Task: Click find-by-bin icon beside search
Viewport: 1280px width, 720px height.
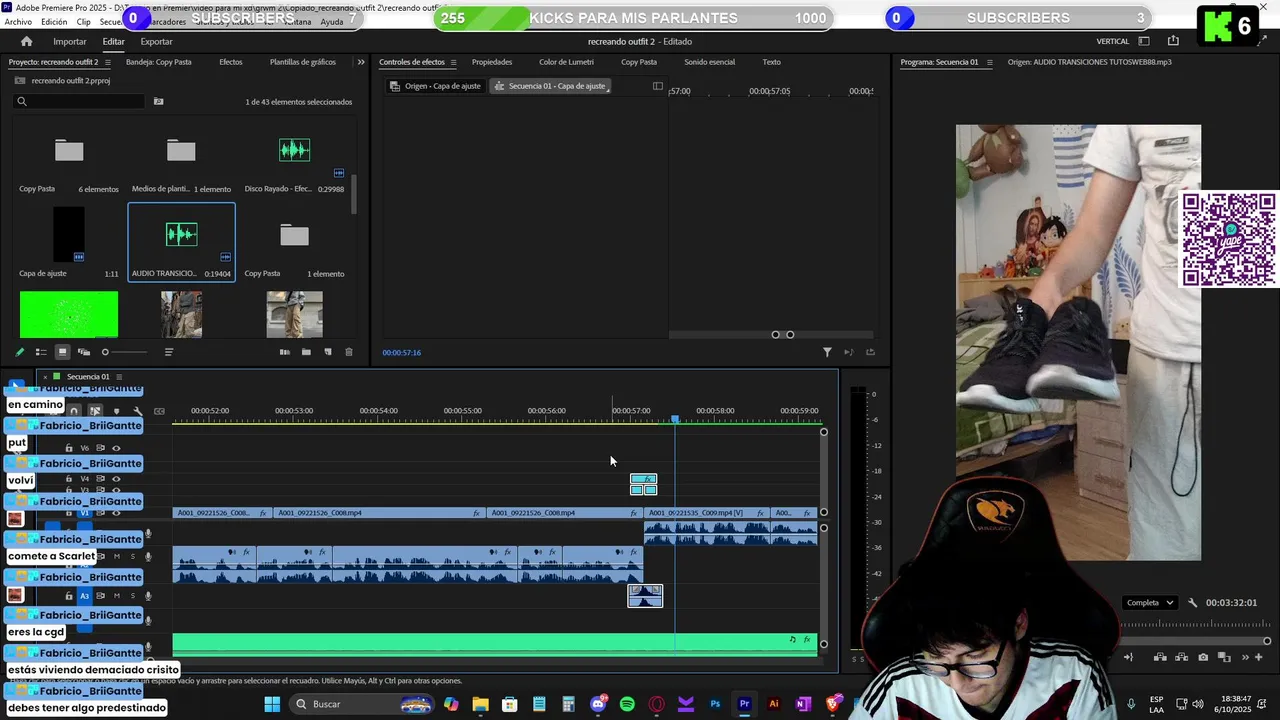Action: click(x=158, y=101)
